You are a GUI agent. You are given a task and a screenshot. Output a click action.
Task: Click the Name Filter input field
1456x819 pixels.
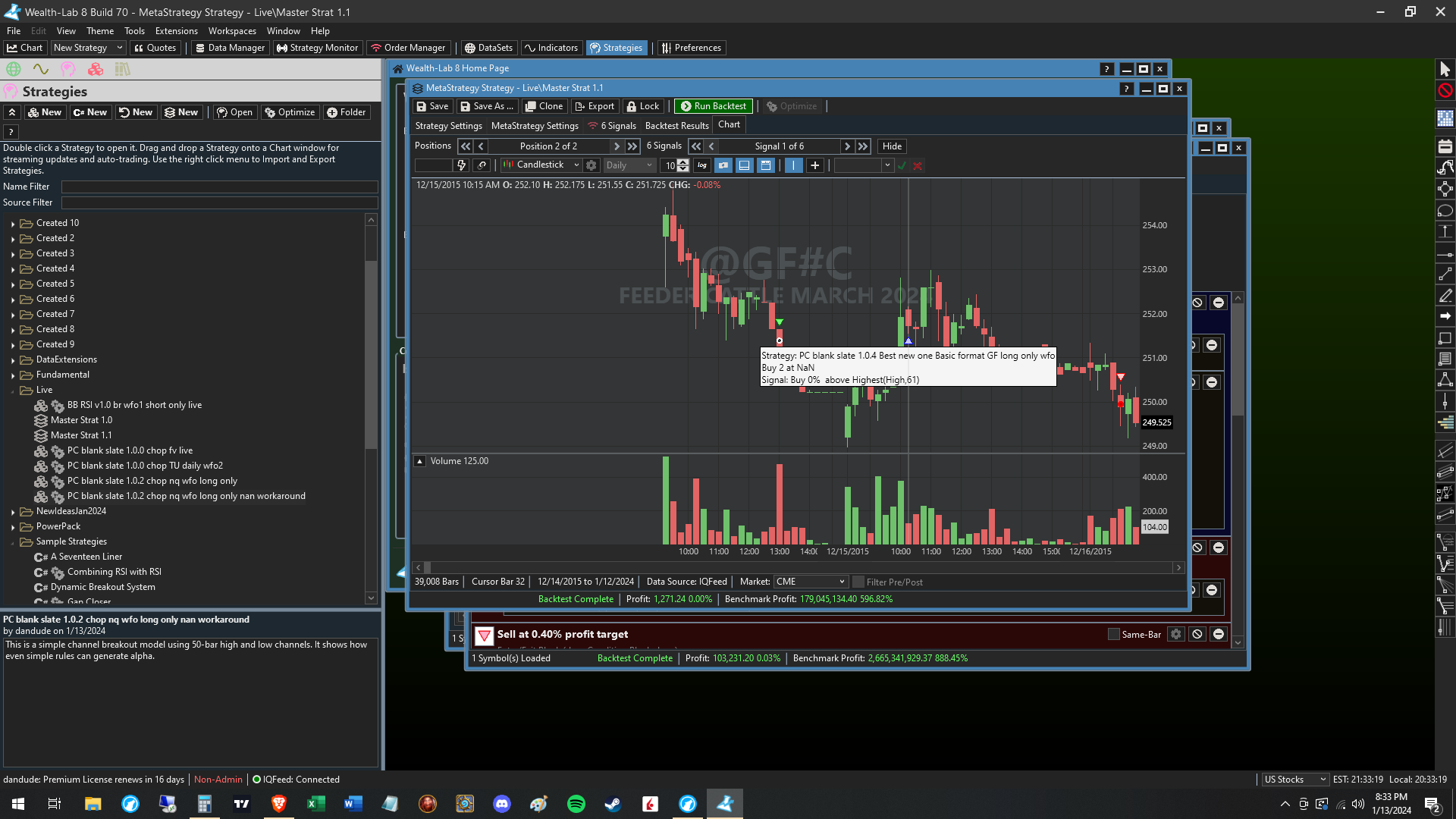coord(218,187)
